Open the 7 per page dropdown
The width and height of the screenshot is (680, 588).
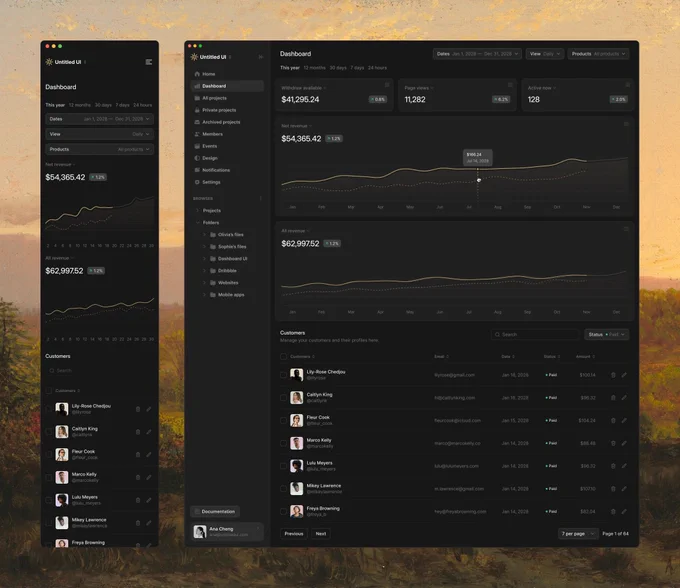(578, 534)
